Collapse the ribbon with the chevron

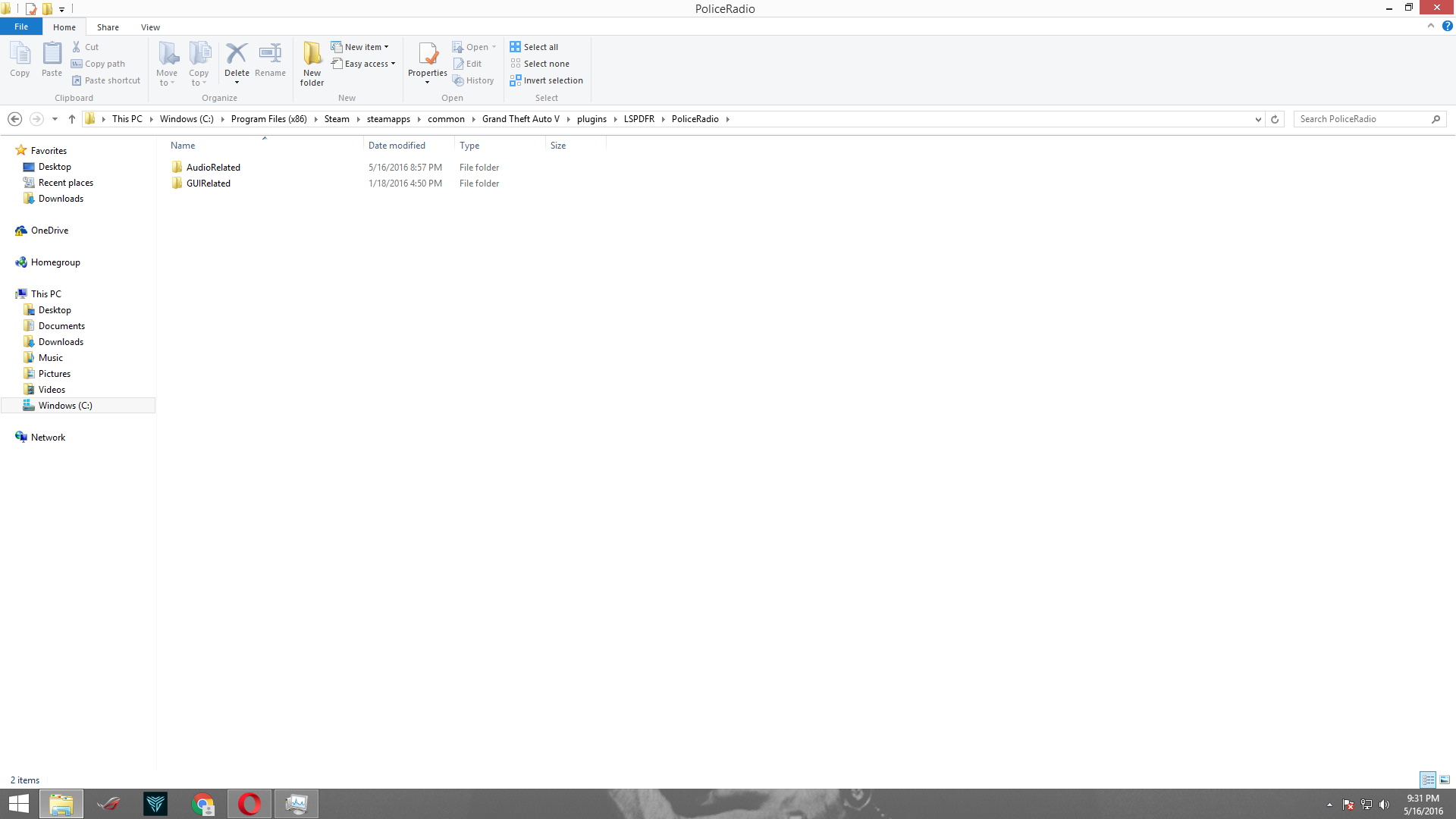click(x=1431, y=26)
